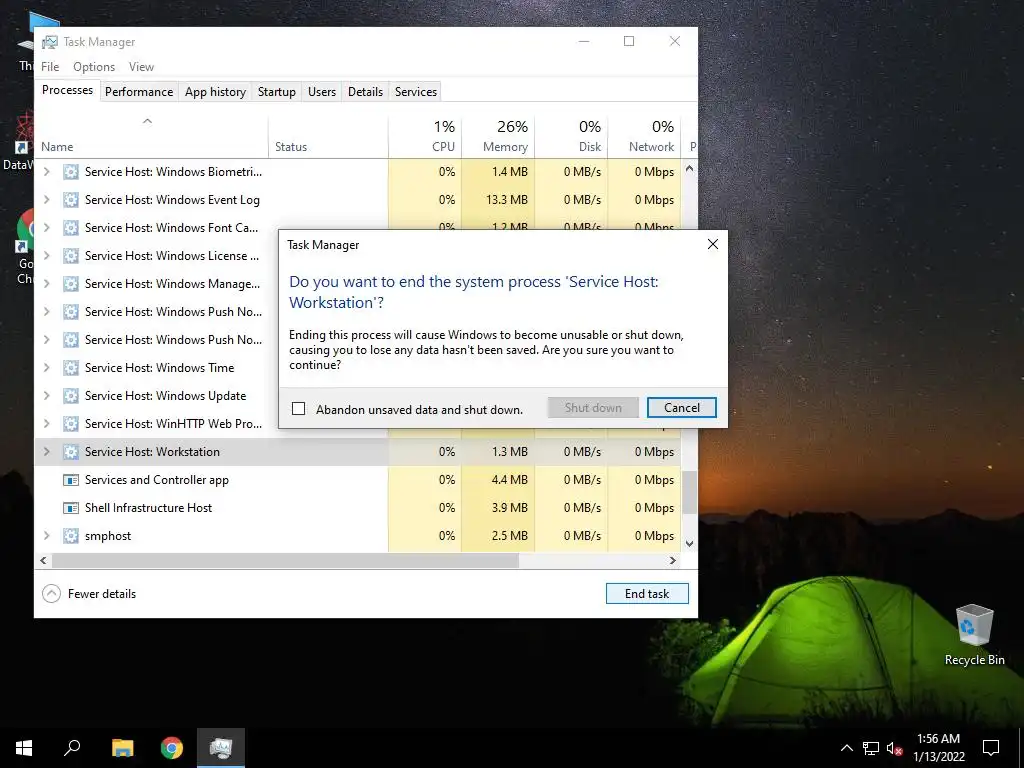
Task: Click the smphost gear icon
Action: coord(71,536)
